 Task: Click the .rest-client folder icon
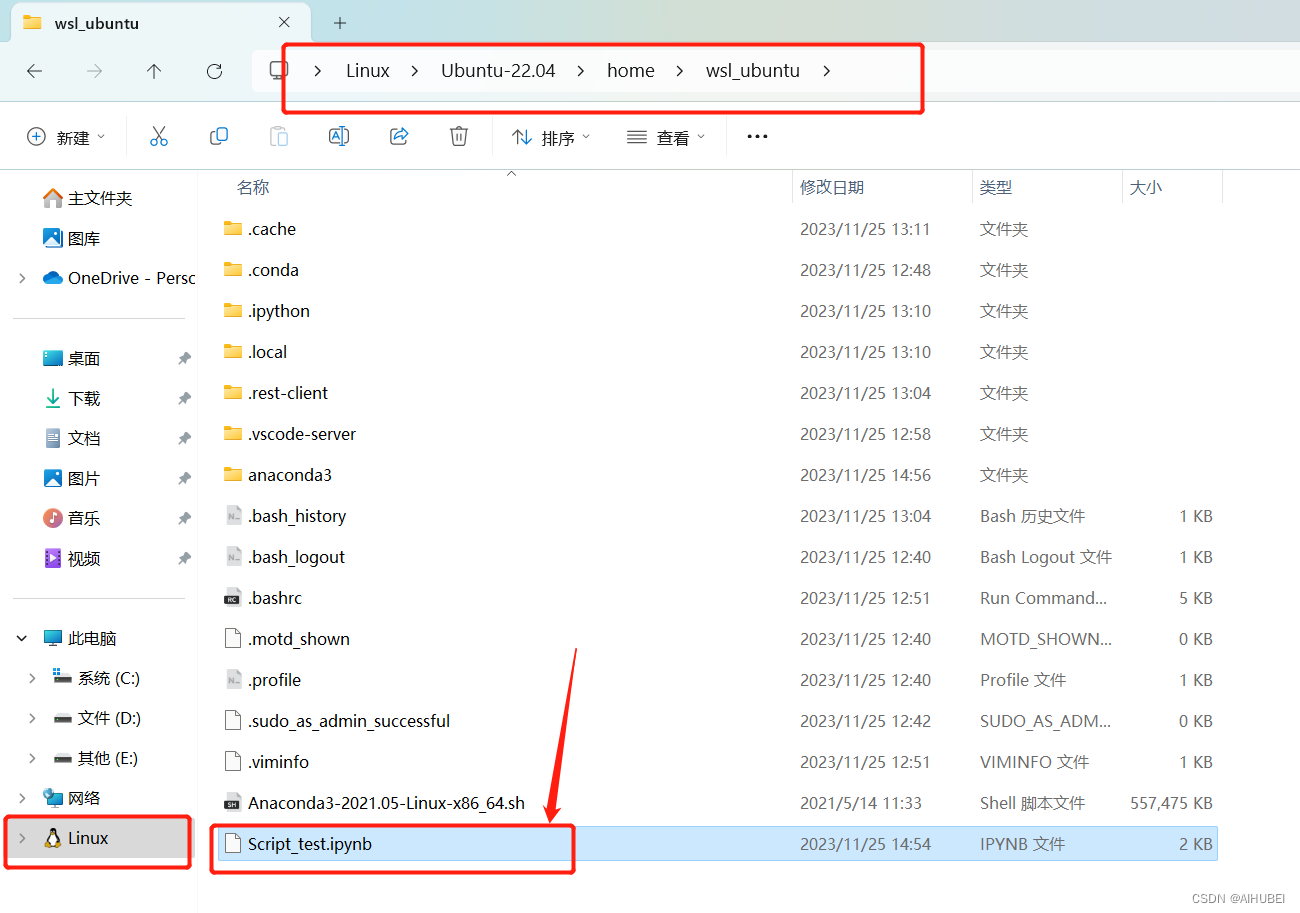pos(233,392)
